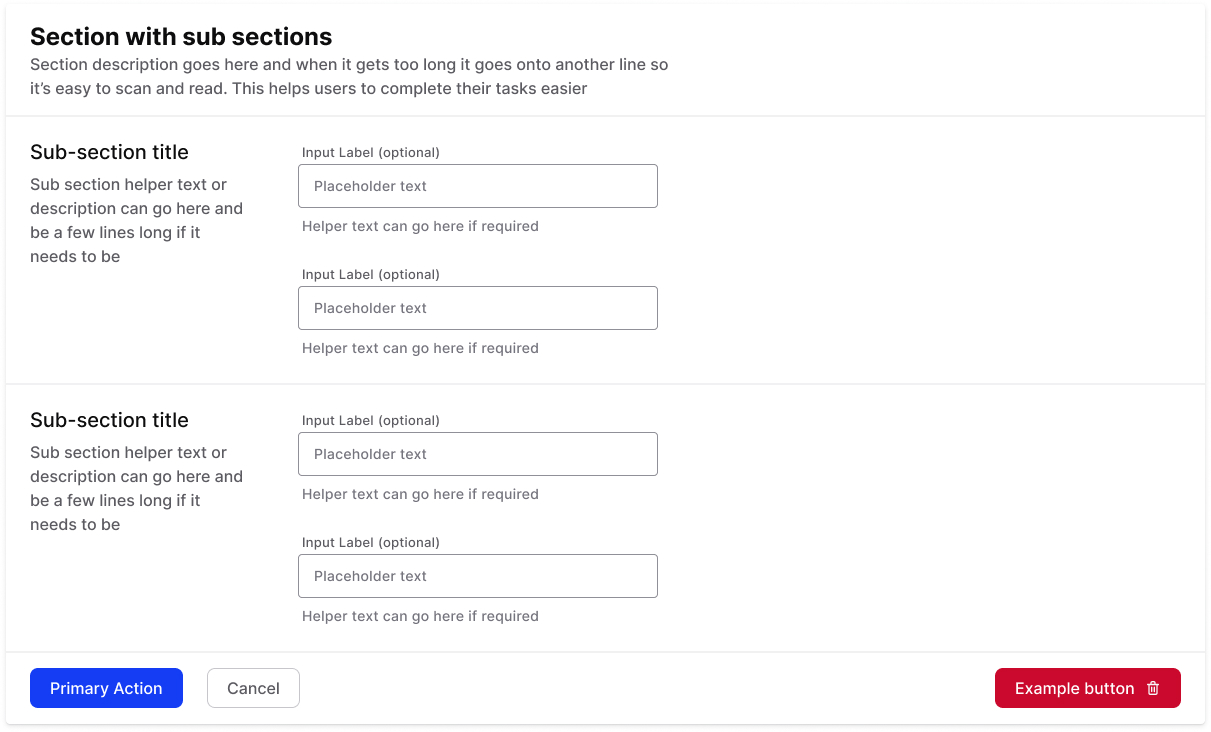This screenshot has height=732, width=1211.
Task: Click the first input label in bottom sub-section
Action: point(371,420)
